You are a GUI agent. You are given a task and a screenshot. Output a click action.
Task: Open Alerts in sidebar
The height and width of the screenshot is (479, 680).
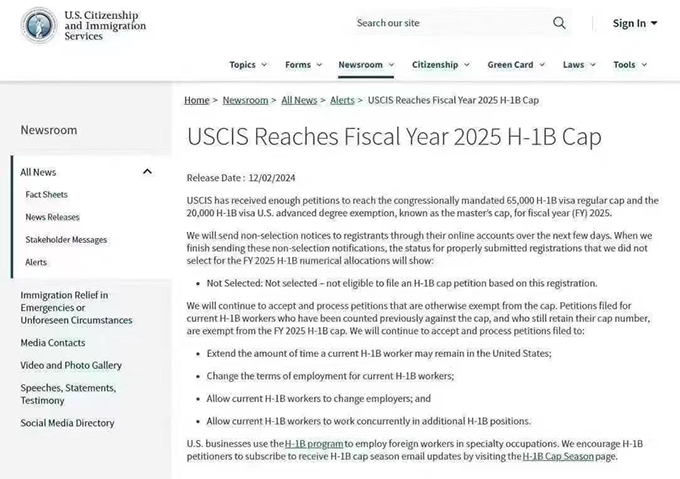click(36, 262)
